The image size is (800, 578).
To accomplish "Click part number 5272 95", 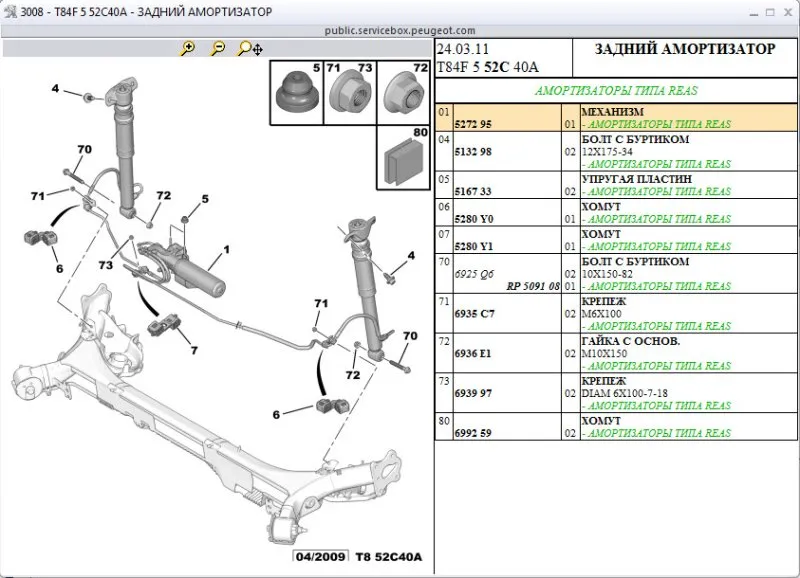I will 473,124.
